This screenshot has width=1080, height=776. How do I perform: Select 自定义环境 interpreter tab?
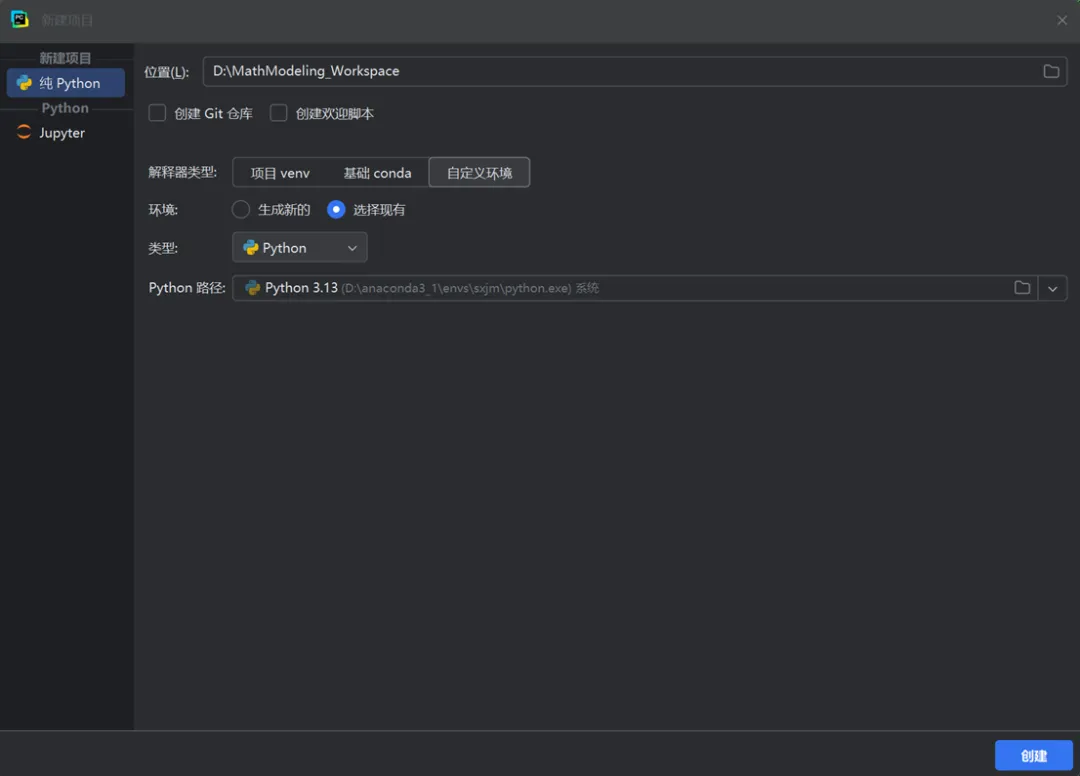(x=479, y=173)
